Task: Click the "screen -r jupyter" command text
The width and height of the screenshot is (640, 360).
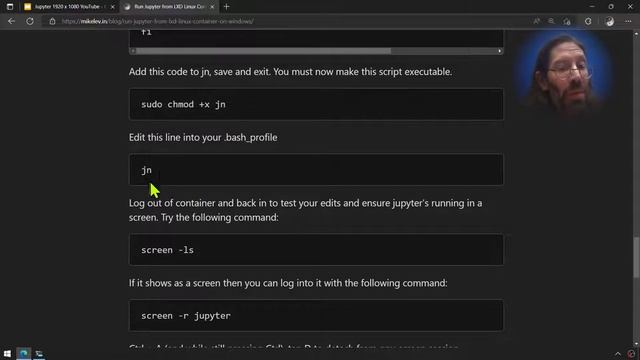Action: [186, 316]
